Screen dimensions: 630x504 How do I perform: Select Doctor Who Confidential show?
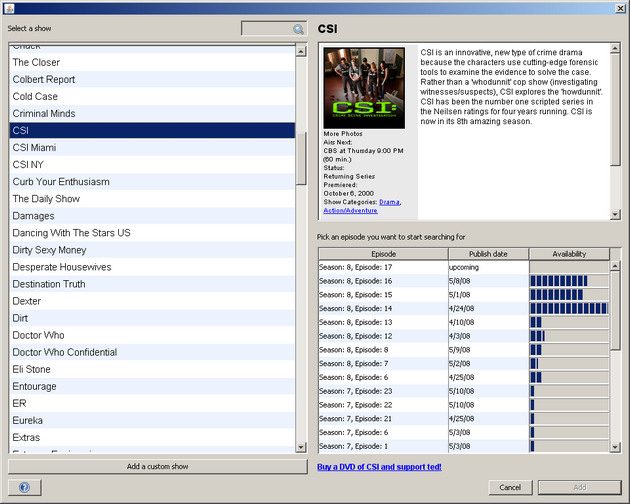tap(152, 352)
